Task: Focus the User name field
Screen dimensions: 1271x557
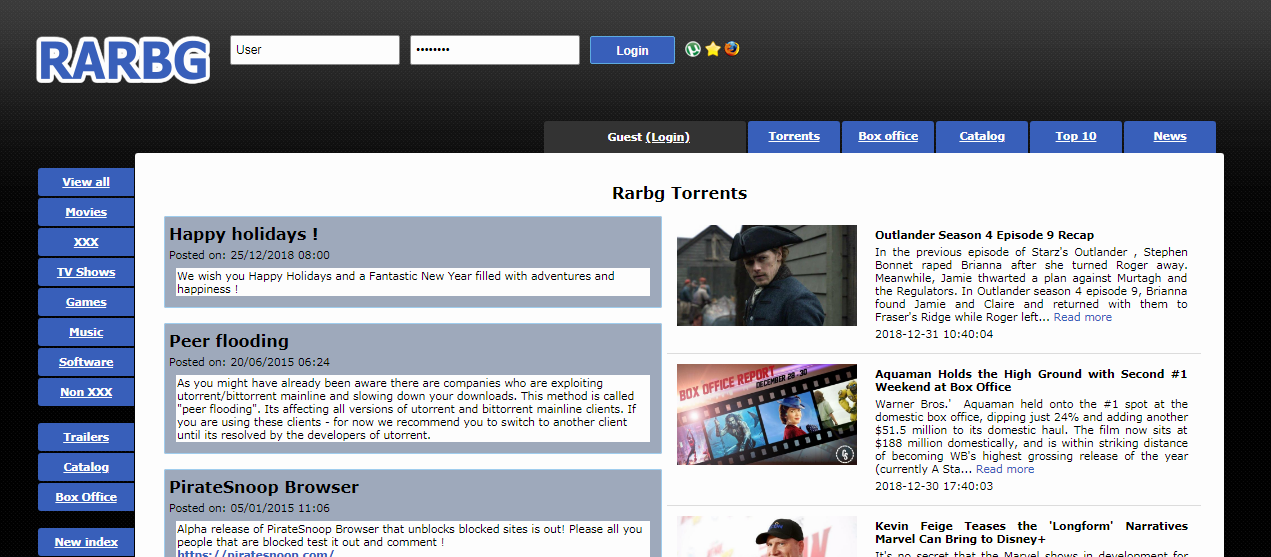Action: tap(315, 50)
